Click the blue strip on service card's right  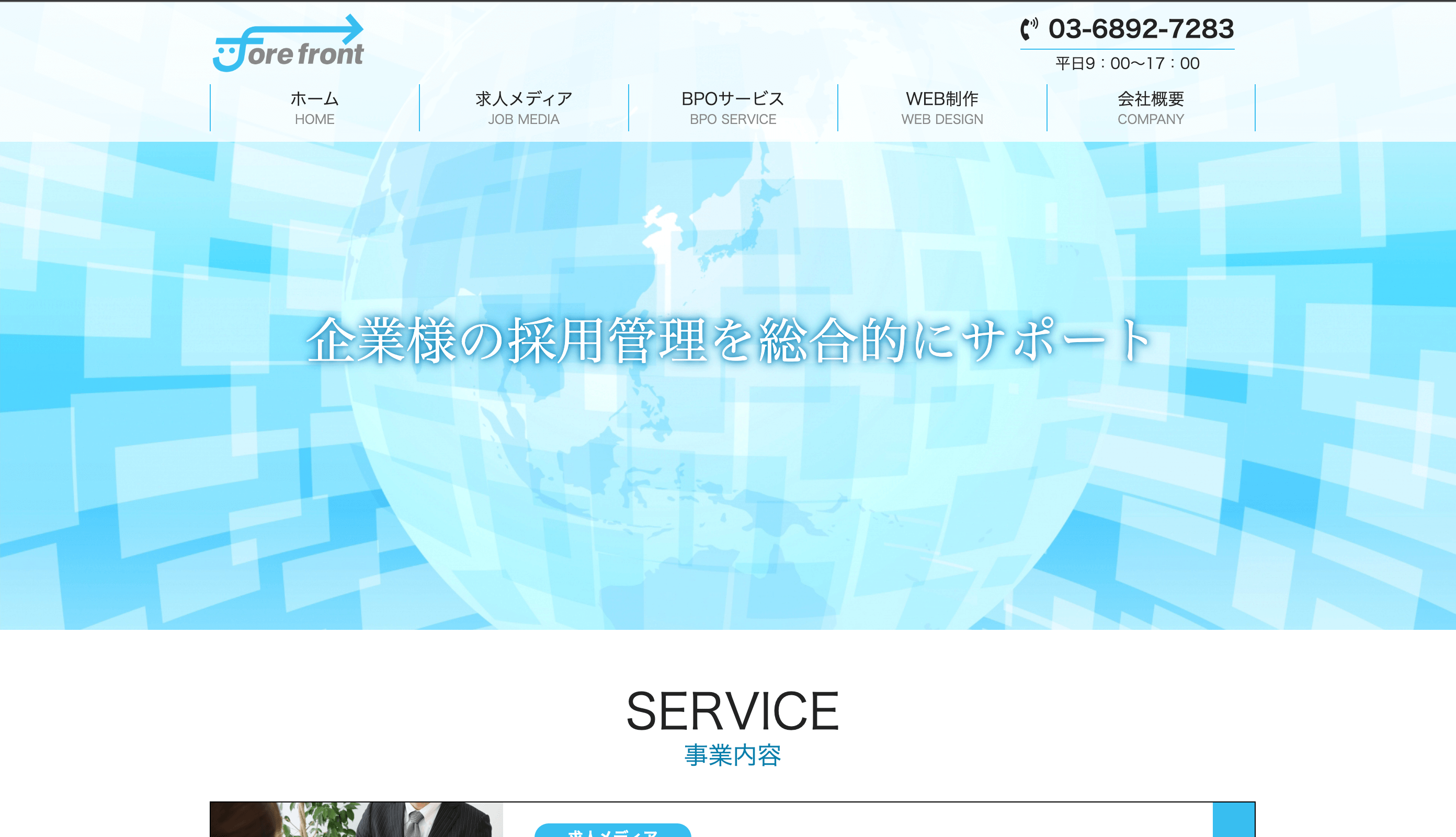[x=1233, y=820]
